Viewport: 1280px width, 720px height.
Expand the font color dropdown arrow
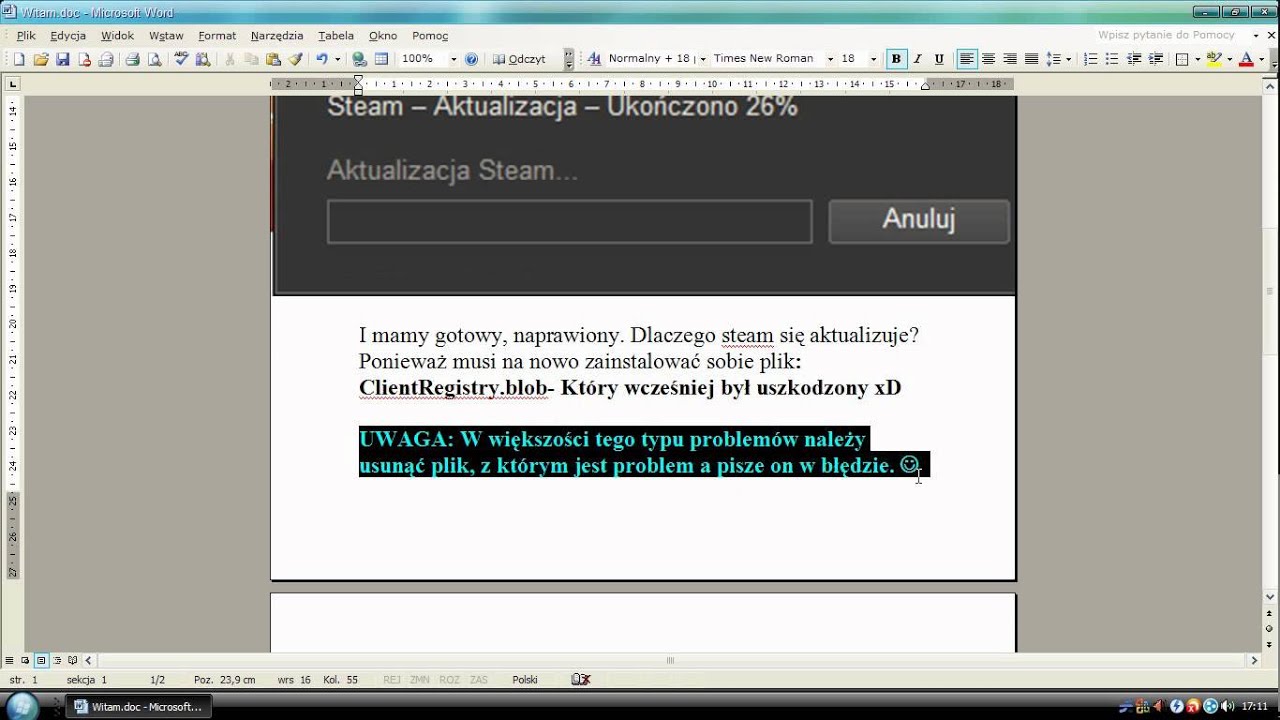(x=1262, y=59)
